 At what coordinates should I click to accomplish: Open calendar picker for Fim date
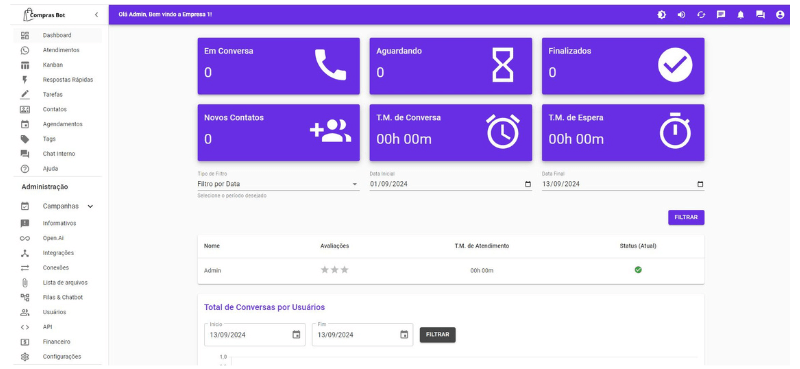(x=404, y=335)
